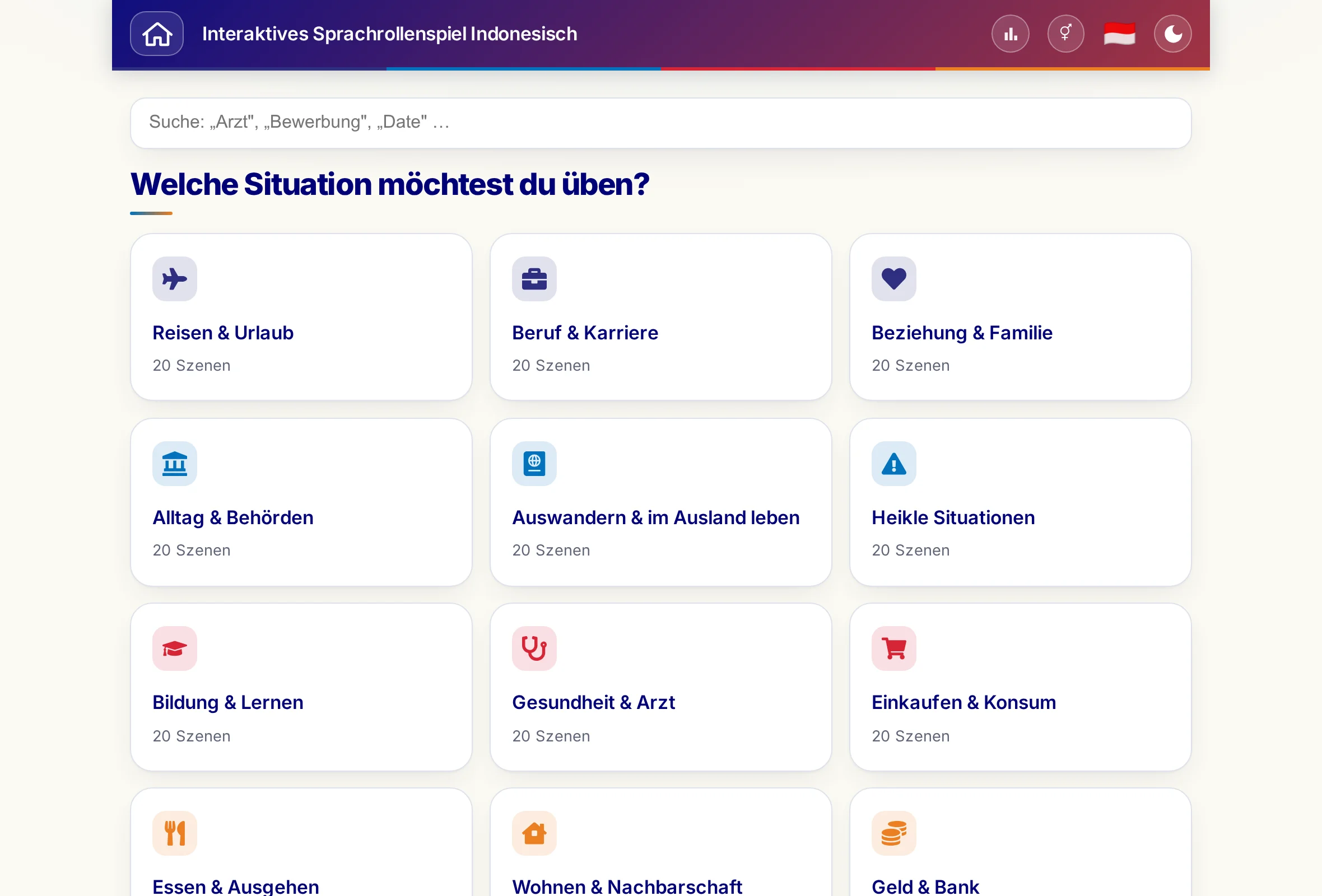Image resolution: width=1322 pixels, height=896 pixels.
Task: Open the Essen & Ausgehen title
Action: tap(235, 887)
